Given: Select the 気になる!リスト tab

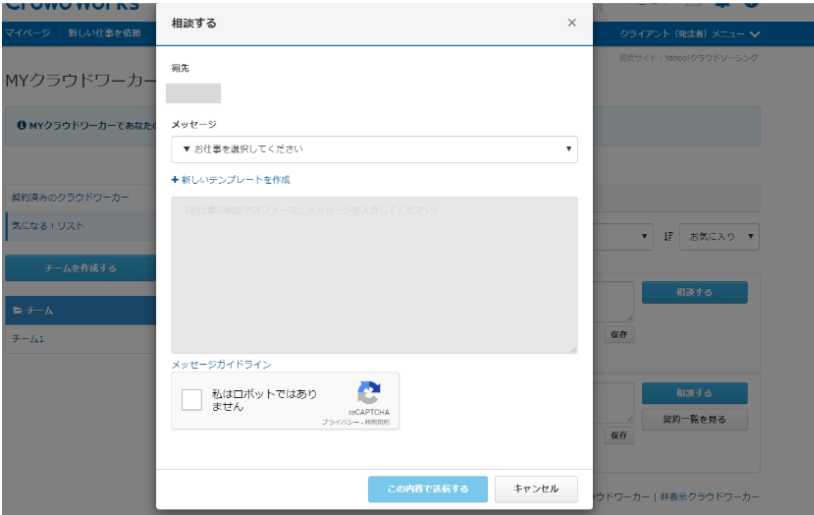Looking at the screenshot, I should tap(48, 226).
